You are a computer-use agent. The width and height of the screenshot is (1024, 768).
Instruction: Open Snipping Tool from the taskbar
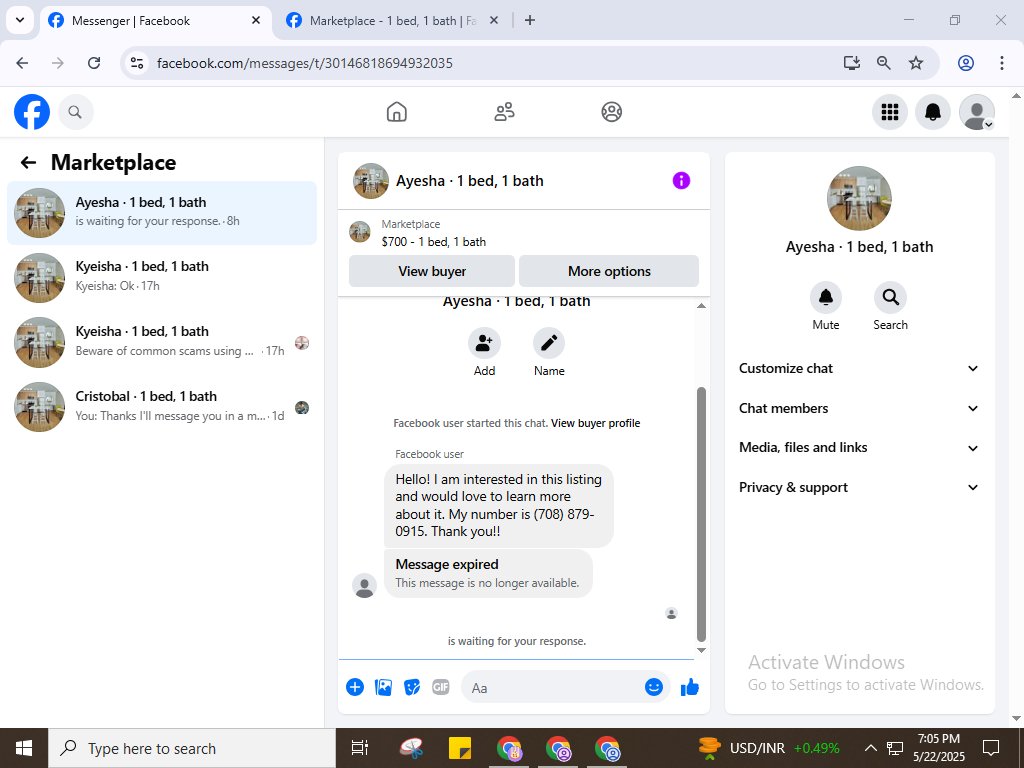tap(411, 748)
